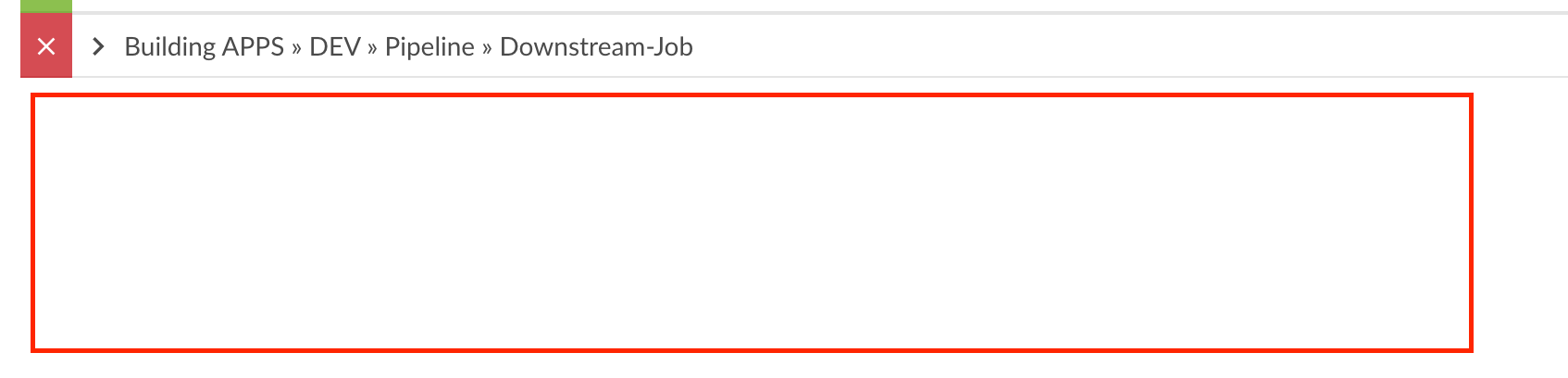Open the Building APPS breadcrumb segment
Screen dimensions: 1568x378
pyautogui.click(x=204, y=46)
